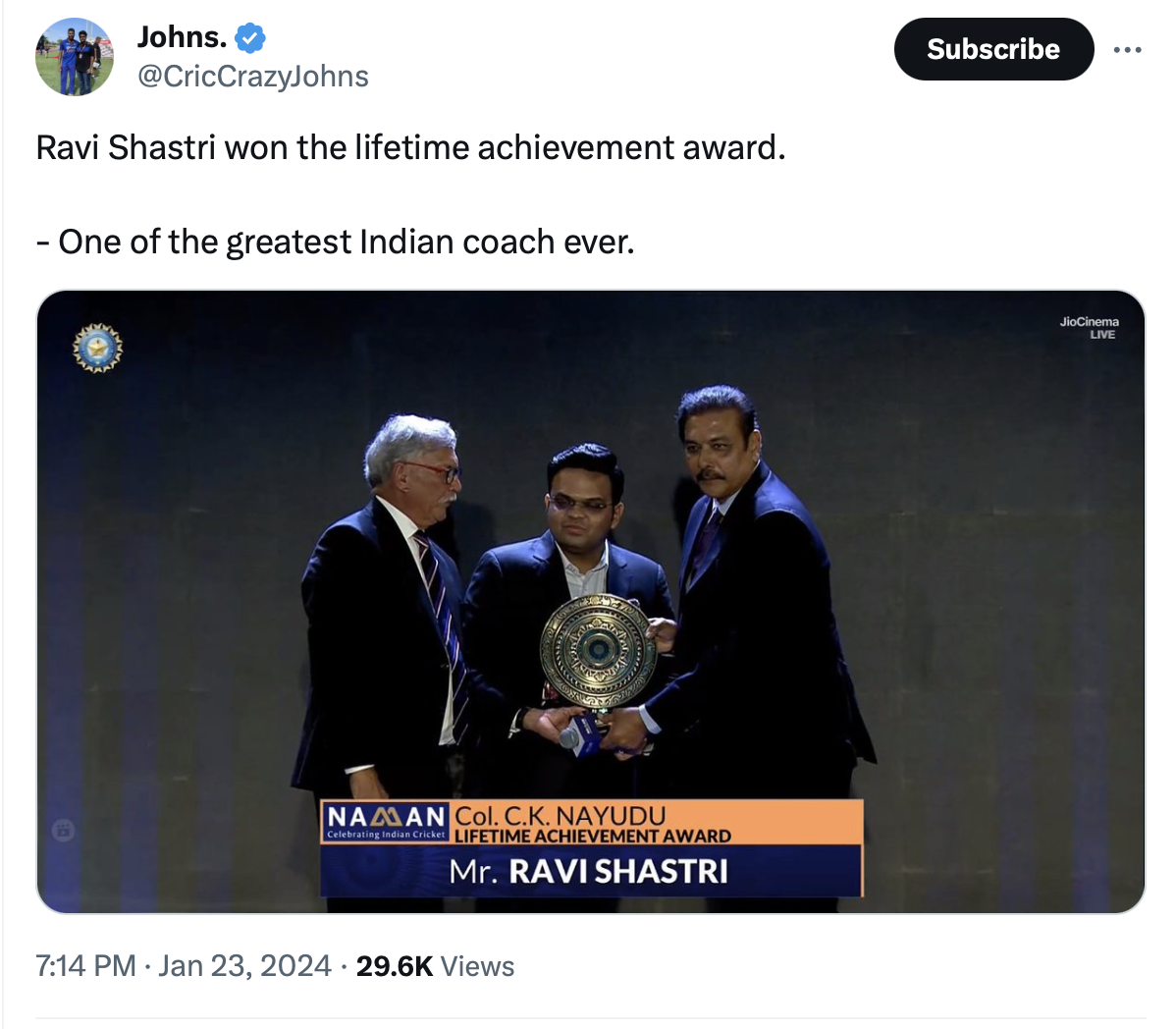Open the three-dot more options menu
This screenshot has height=1029, width=1176.
1127,49
